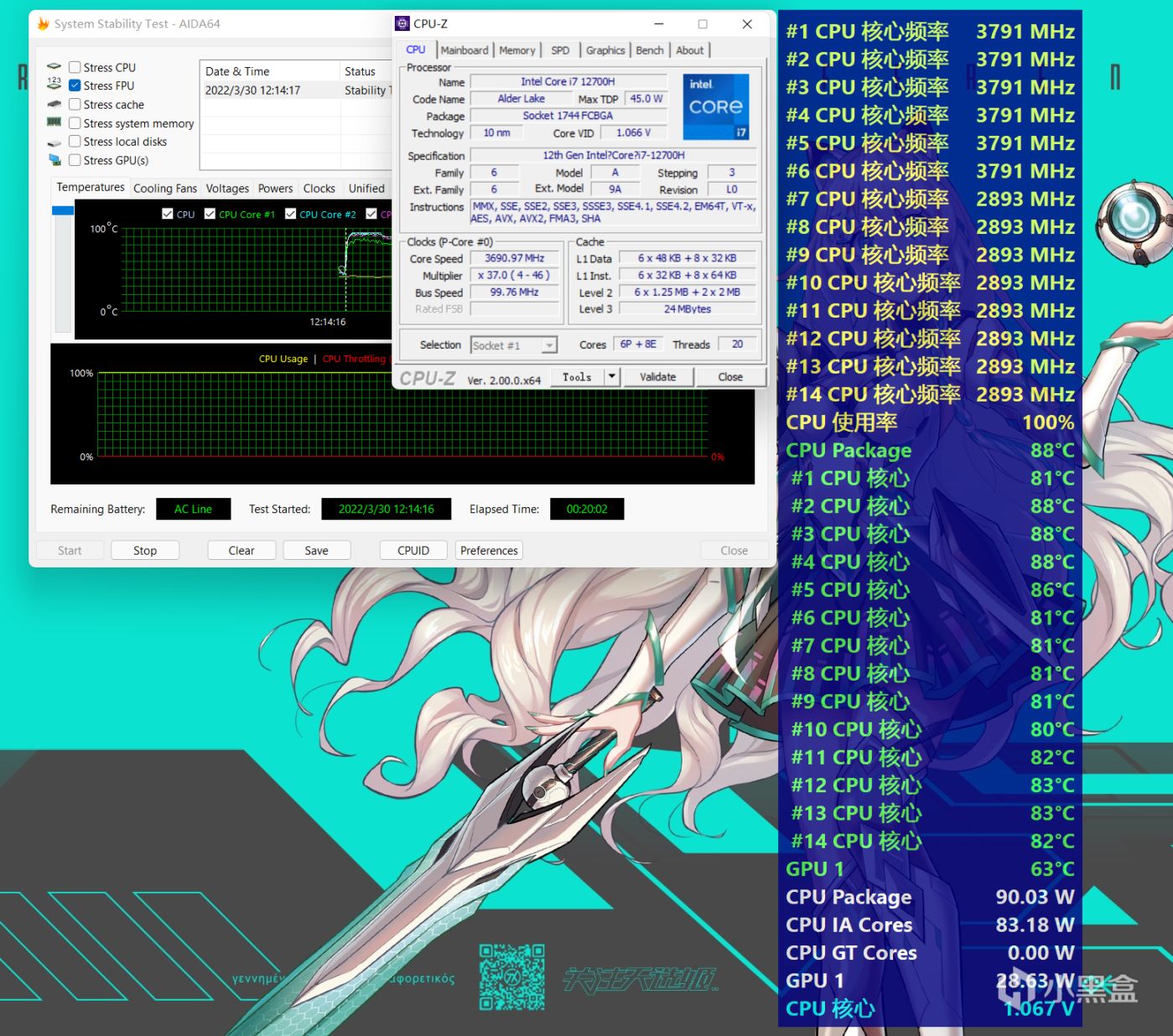
Task: Click the monitor icon beside Stress GPU(s)
Action: 54,160
